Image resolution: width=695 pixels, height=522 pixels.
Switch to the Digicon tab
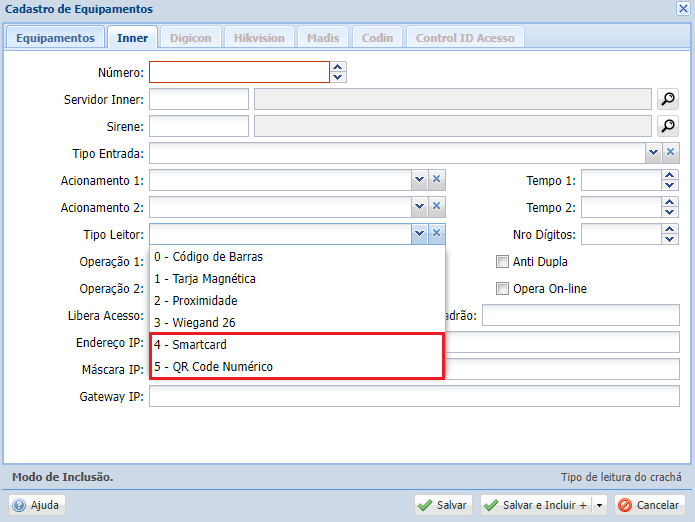191,38
